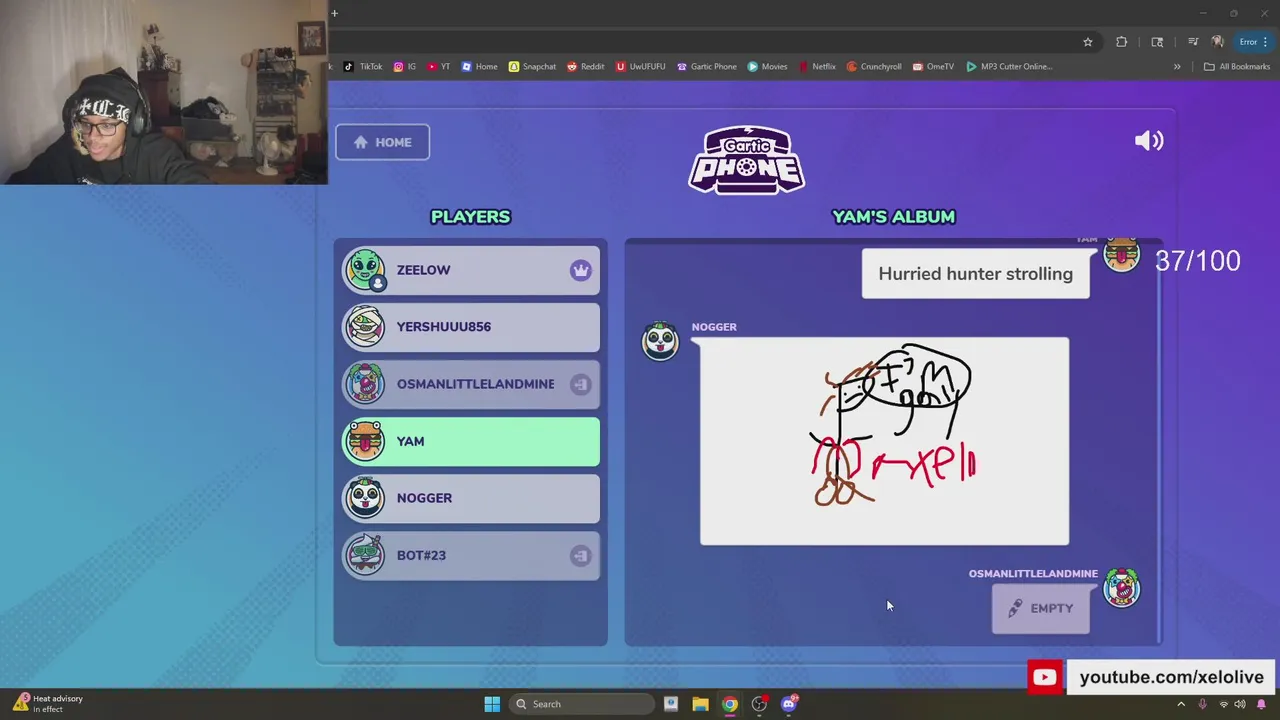Open the IG bookmark

[x=405, y=67]
